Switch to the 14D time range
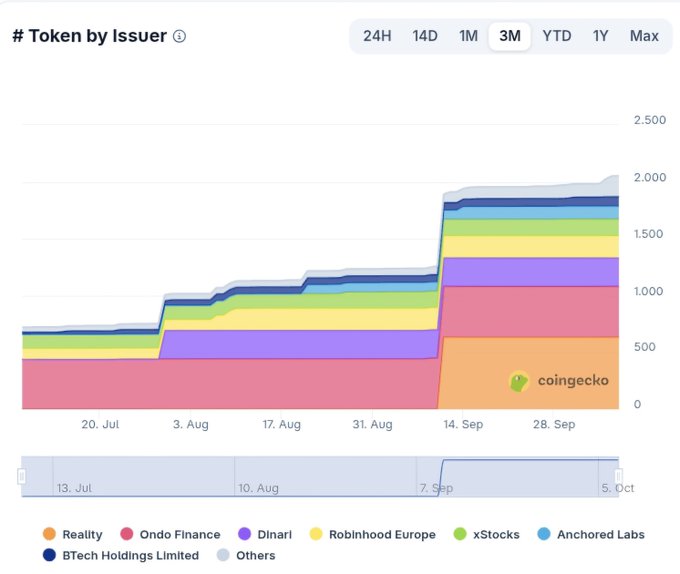This screenshot has height=574, width=680. click(425, 36)
